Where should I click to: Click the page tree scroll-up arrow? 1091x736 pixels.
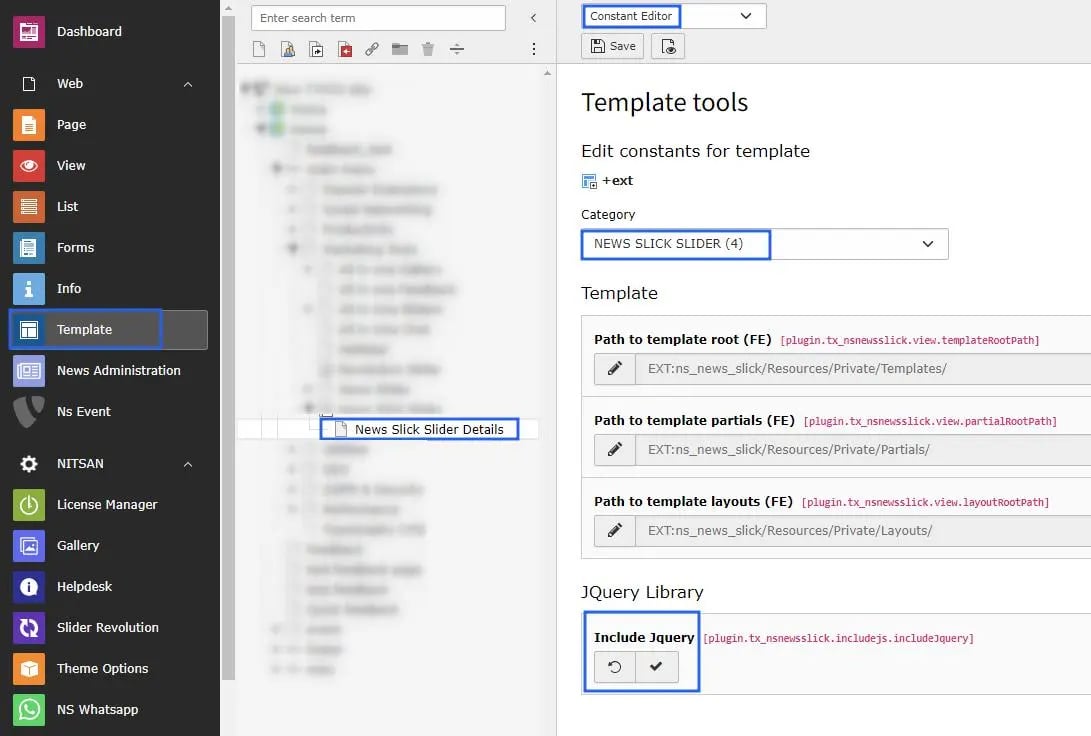coord(548,72)
